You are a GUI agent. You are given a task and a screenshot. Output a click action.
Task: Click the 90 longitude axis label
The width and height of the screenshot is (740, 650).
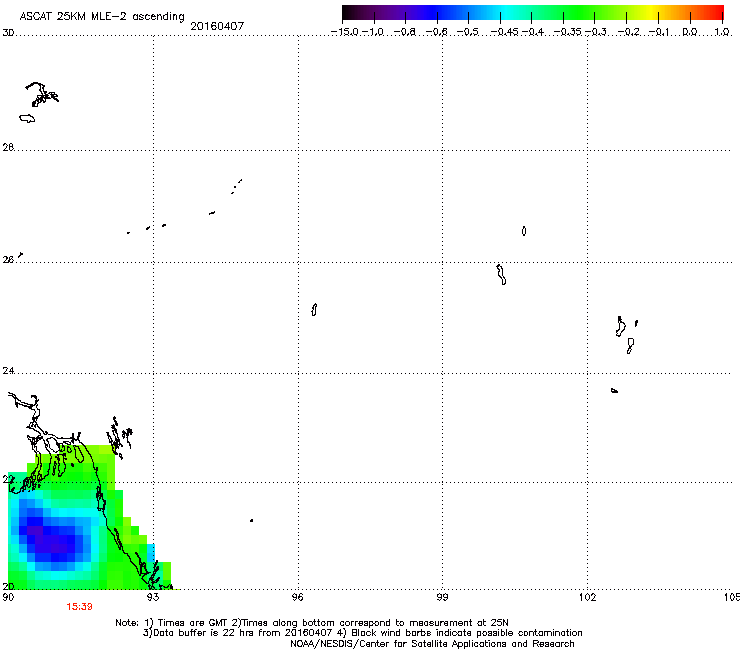8,597
